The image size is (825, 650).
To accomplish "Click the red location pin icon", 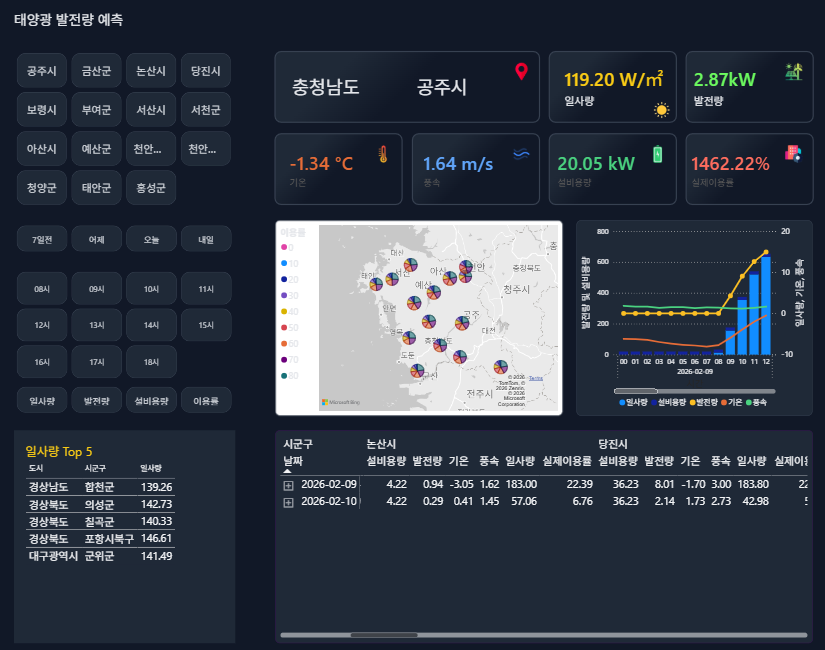I will (521, 72).
